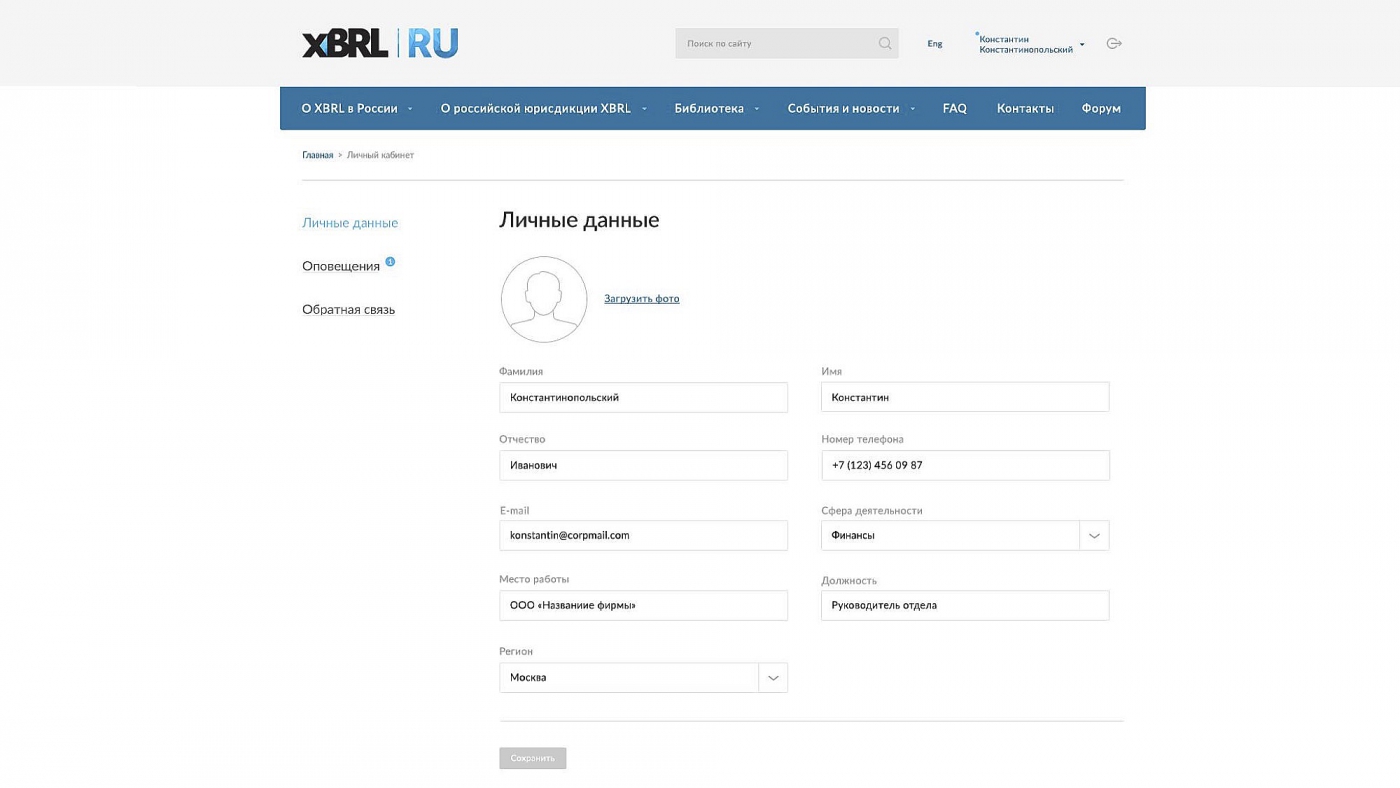Image resolution: width=1400 pixels, height=788 pixels.
Task: Click the Личные данные page heading
Action: click(x=579, y=220)
